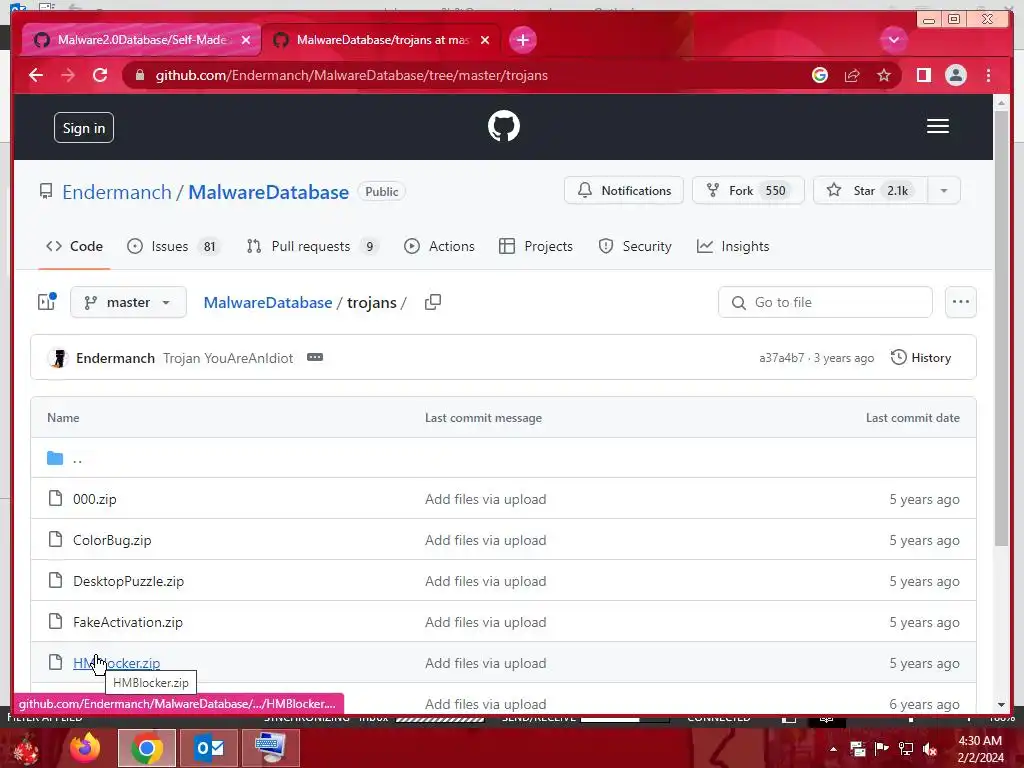Click Endermanch author name in commit bar

(x=116, y=358)
